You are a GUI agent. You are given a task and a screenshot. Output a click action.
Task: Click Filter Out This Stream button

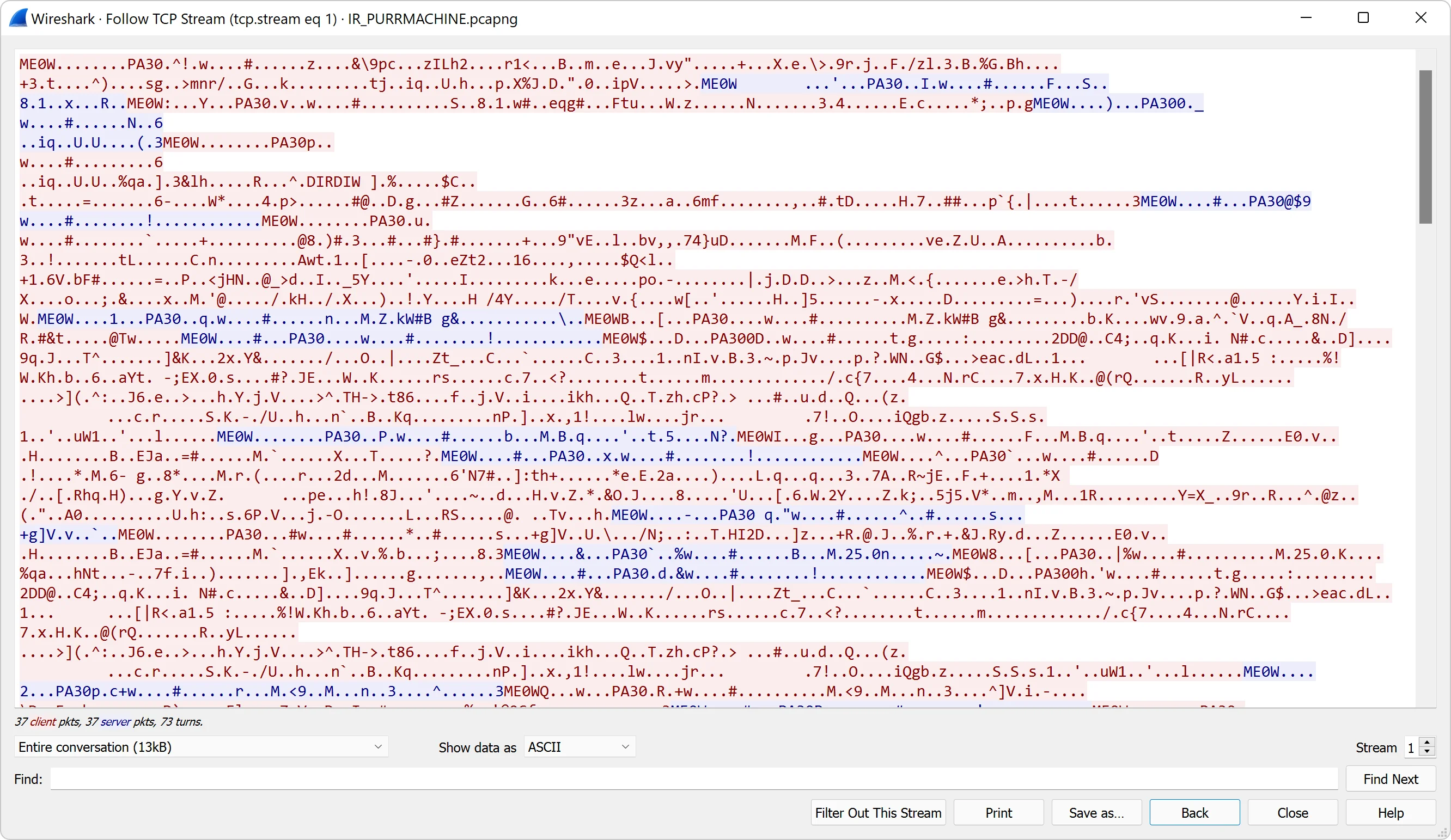[878, 812]
